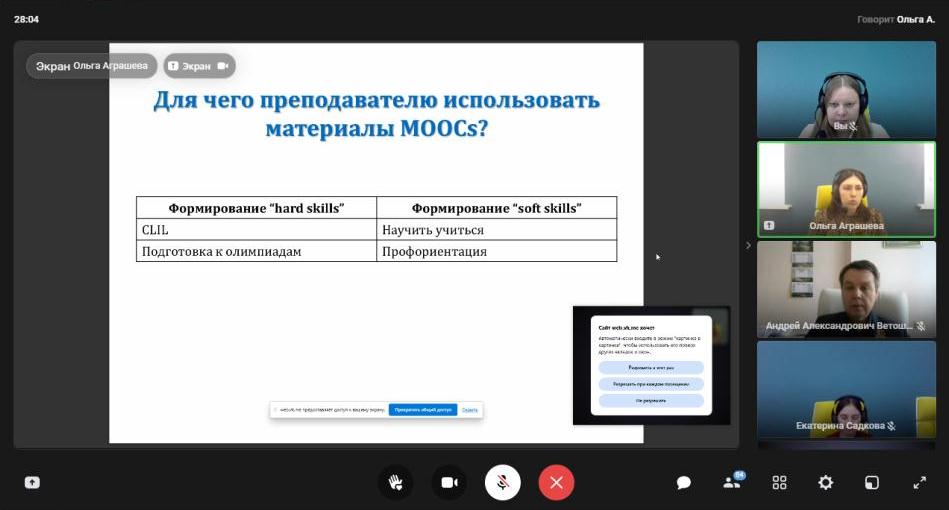
Task: Switch to grid view layout
Action: (779, 482)
